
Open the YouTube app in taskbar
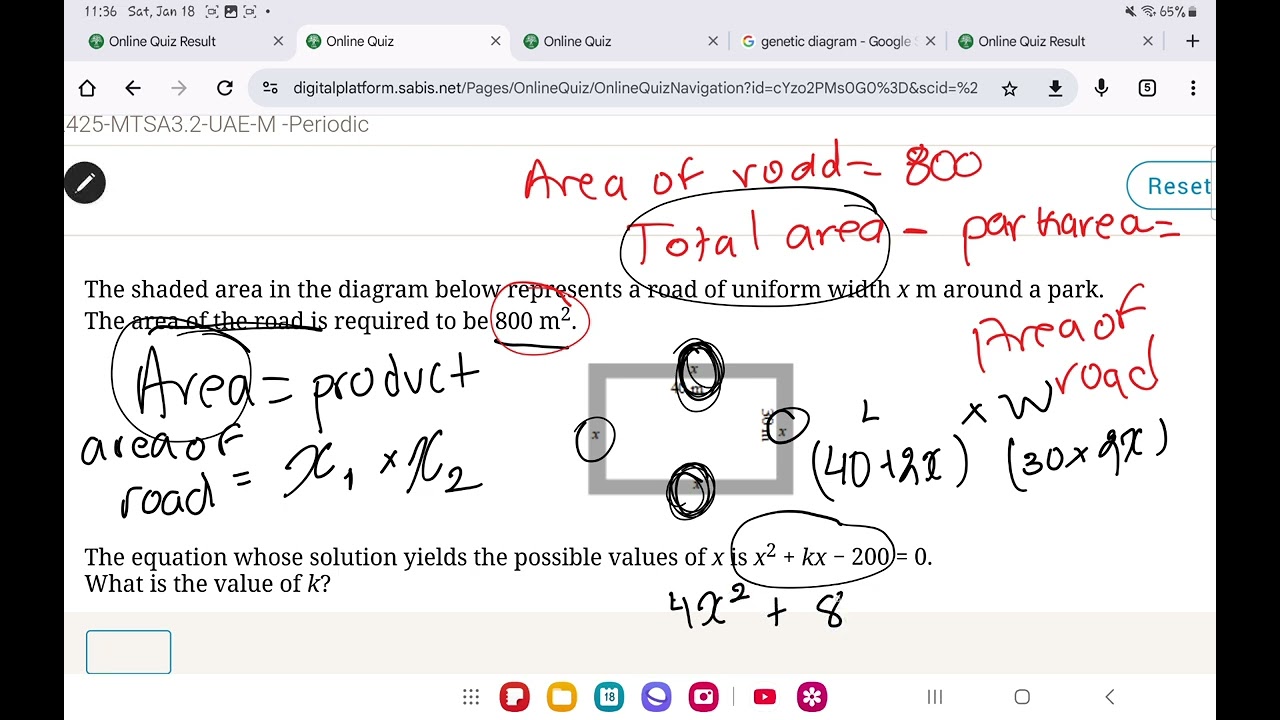(x=765, y=697)
